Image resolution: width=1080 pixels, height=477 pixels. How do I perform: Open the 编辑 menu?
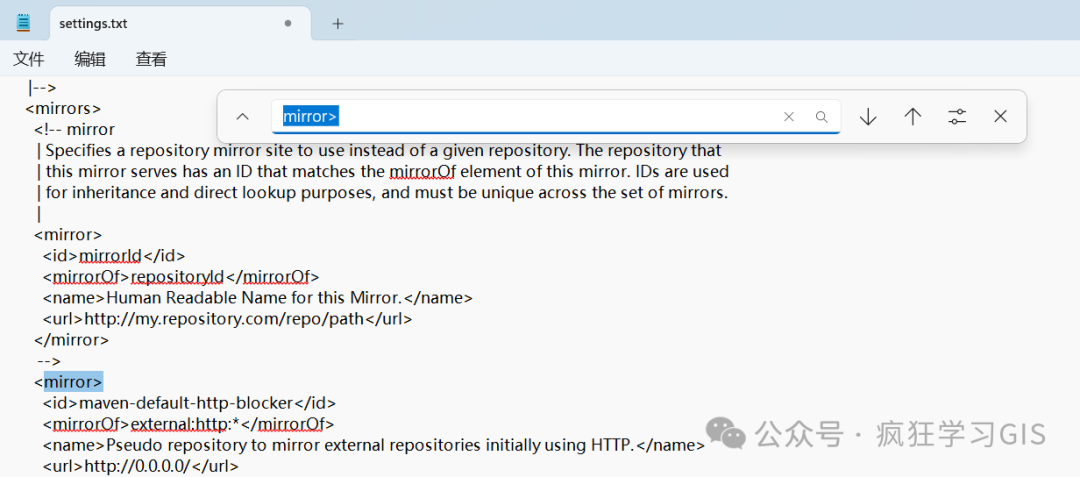[90, 59]
